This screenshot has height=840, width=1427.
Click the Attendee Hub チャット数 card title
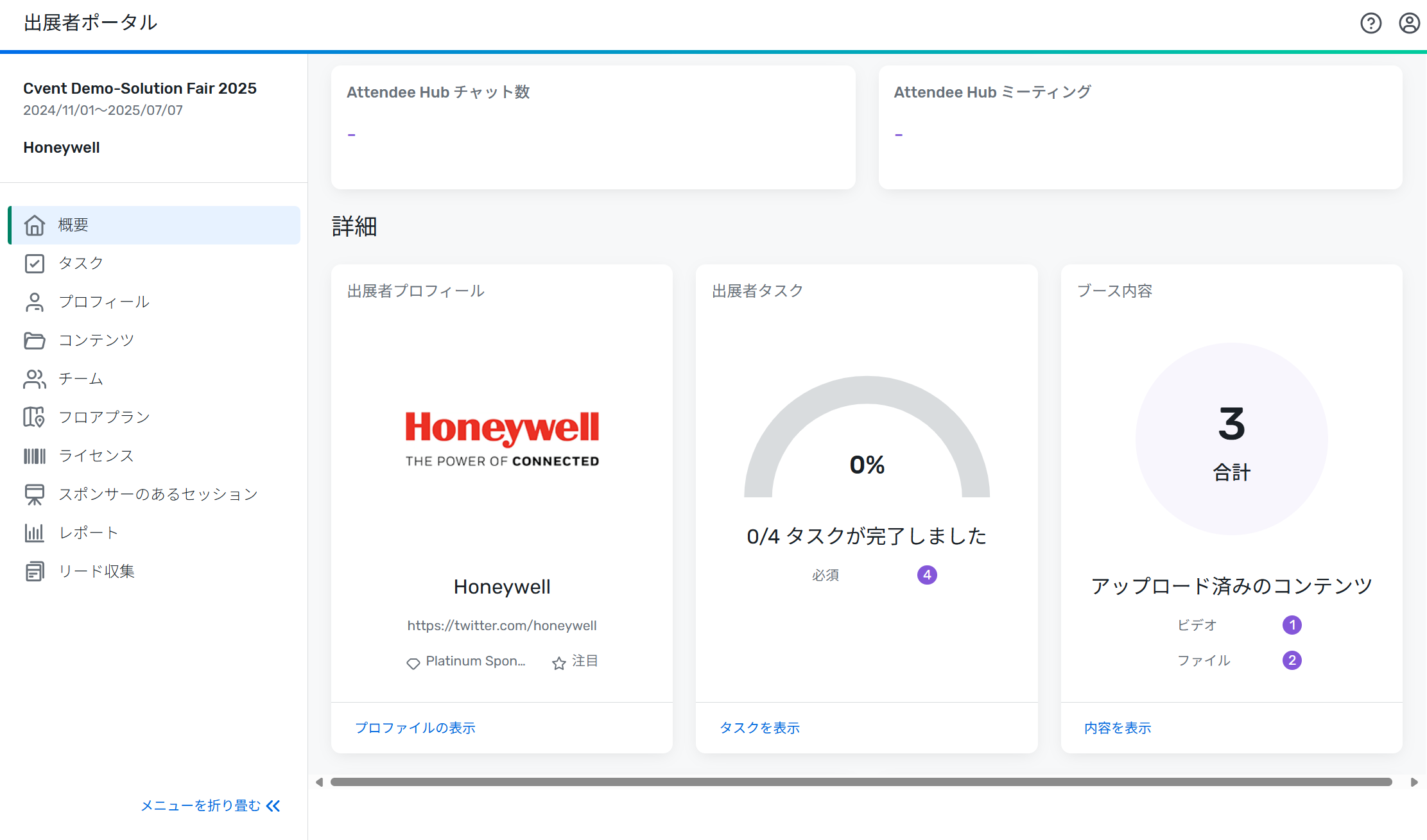click(x=438, y=92)
